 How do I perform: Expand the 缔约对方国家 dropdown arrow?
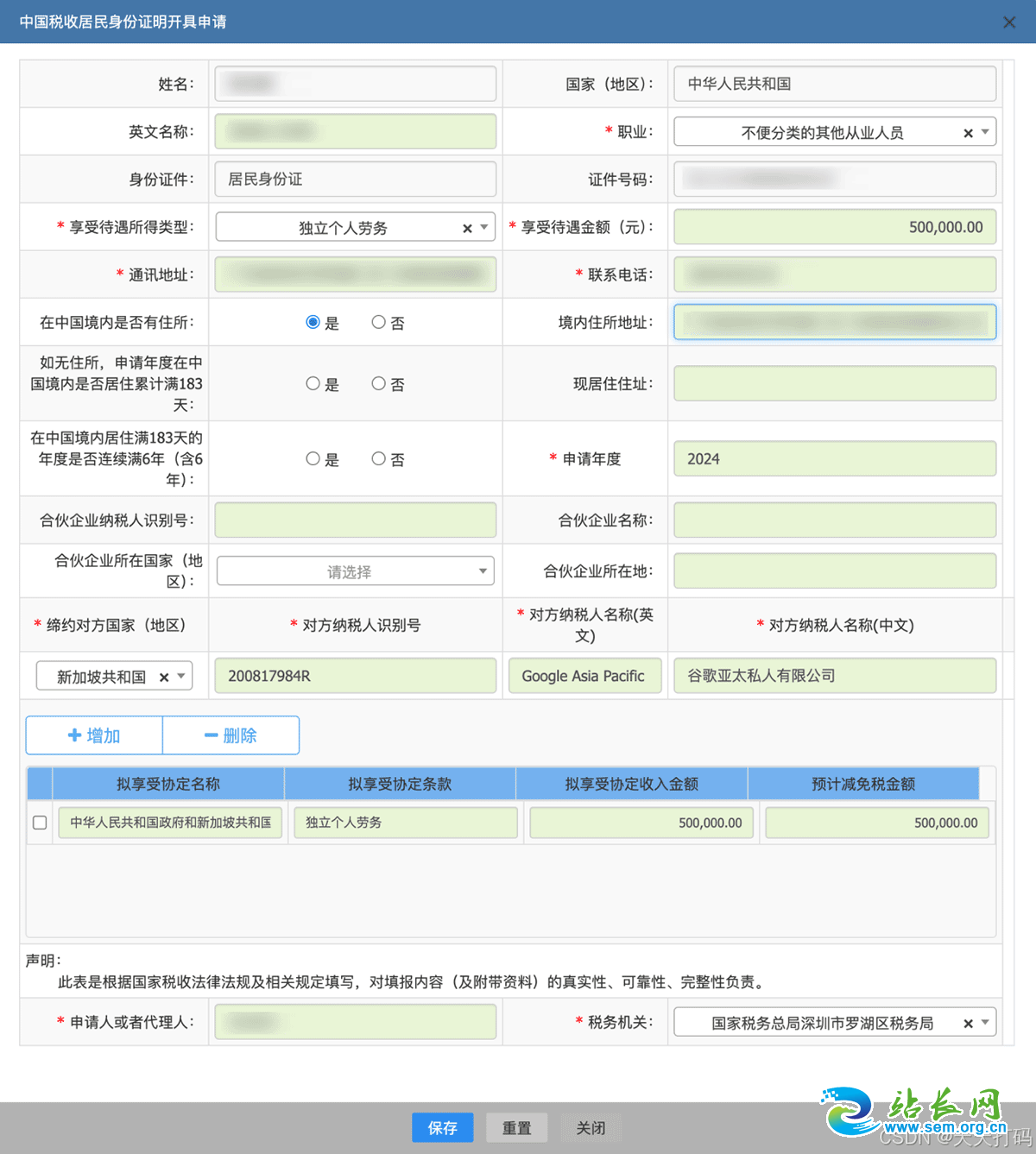[181, 677]
